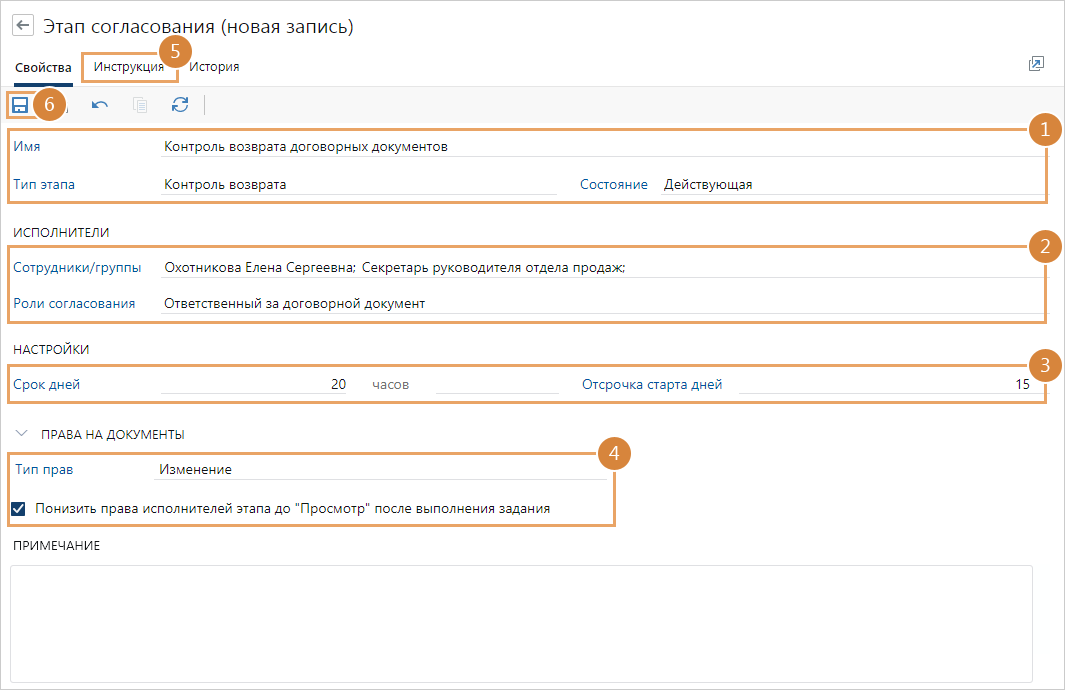Open the Тип прав dropdown with Изменение

click(380, 469)
